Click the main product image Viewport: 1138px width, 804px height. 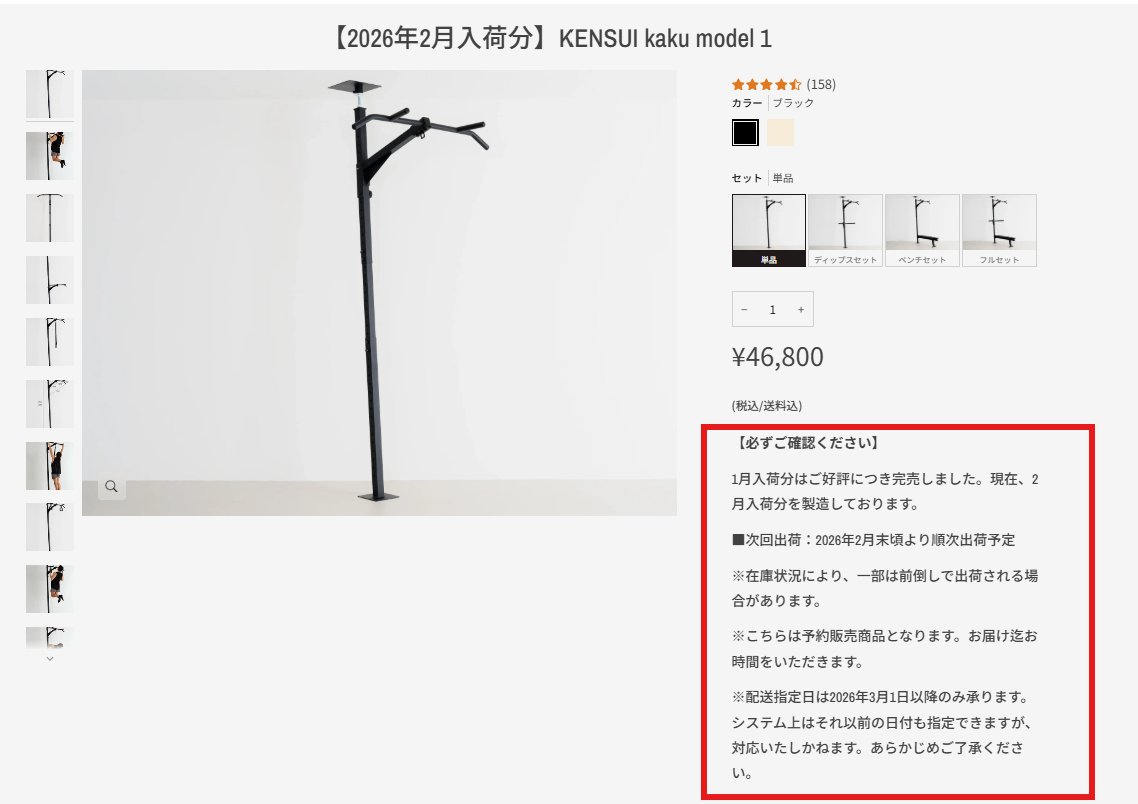(379, 292)
